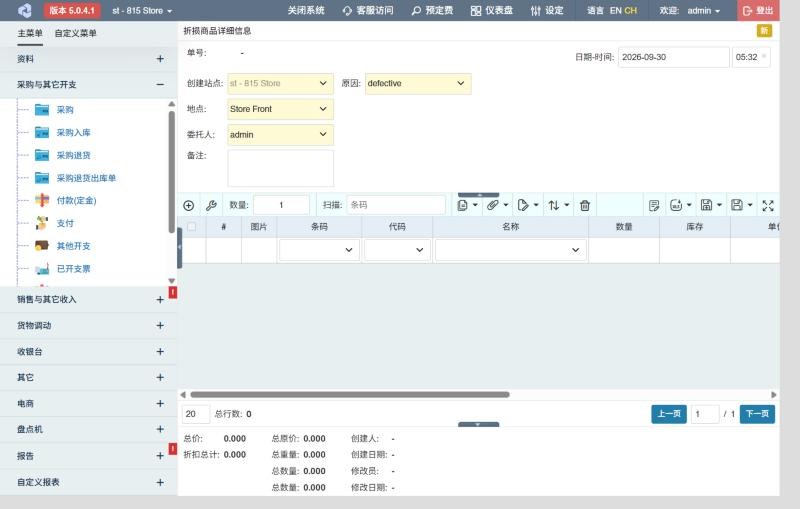Open 采购入库 in the menu tree
The image size is (800, 509).
(x=73, y=133)
